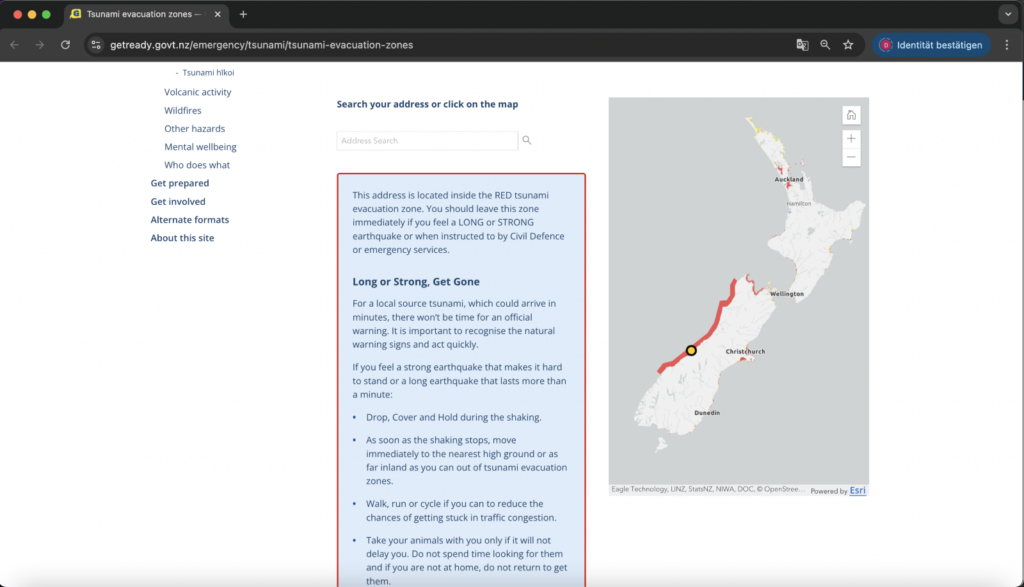Open the browser translate icon
Screen dimensions: 1024x587
point(802,45)
